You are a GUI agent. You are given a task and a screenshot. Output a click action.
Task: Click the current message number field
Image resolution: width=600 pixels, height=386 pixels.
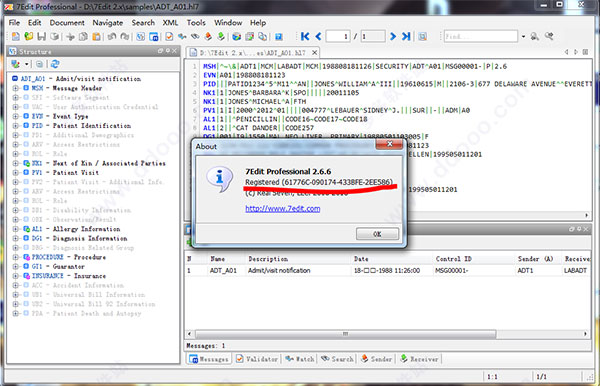click(x=338, y=36)
